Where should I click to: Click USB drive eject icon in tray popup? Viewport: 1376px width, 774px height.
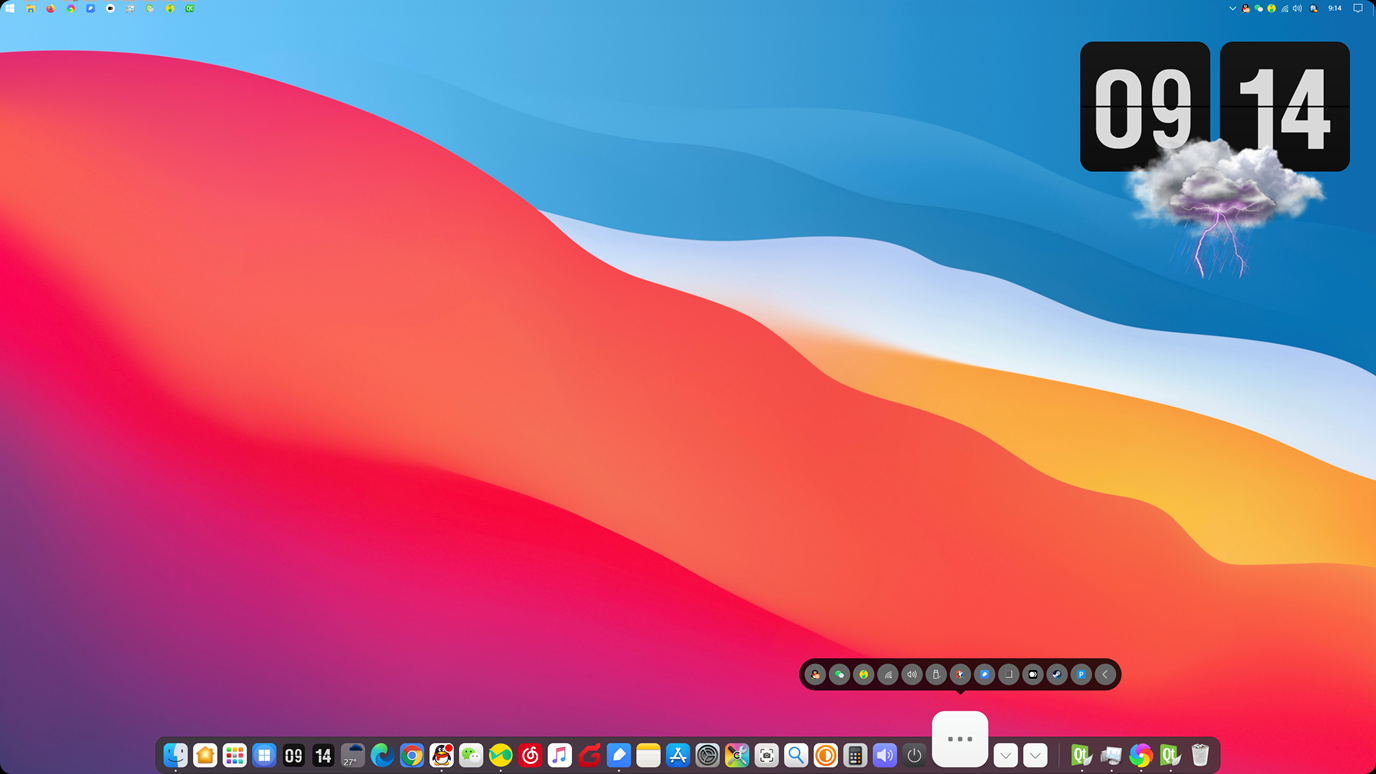(x=936, y=675)
